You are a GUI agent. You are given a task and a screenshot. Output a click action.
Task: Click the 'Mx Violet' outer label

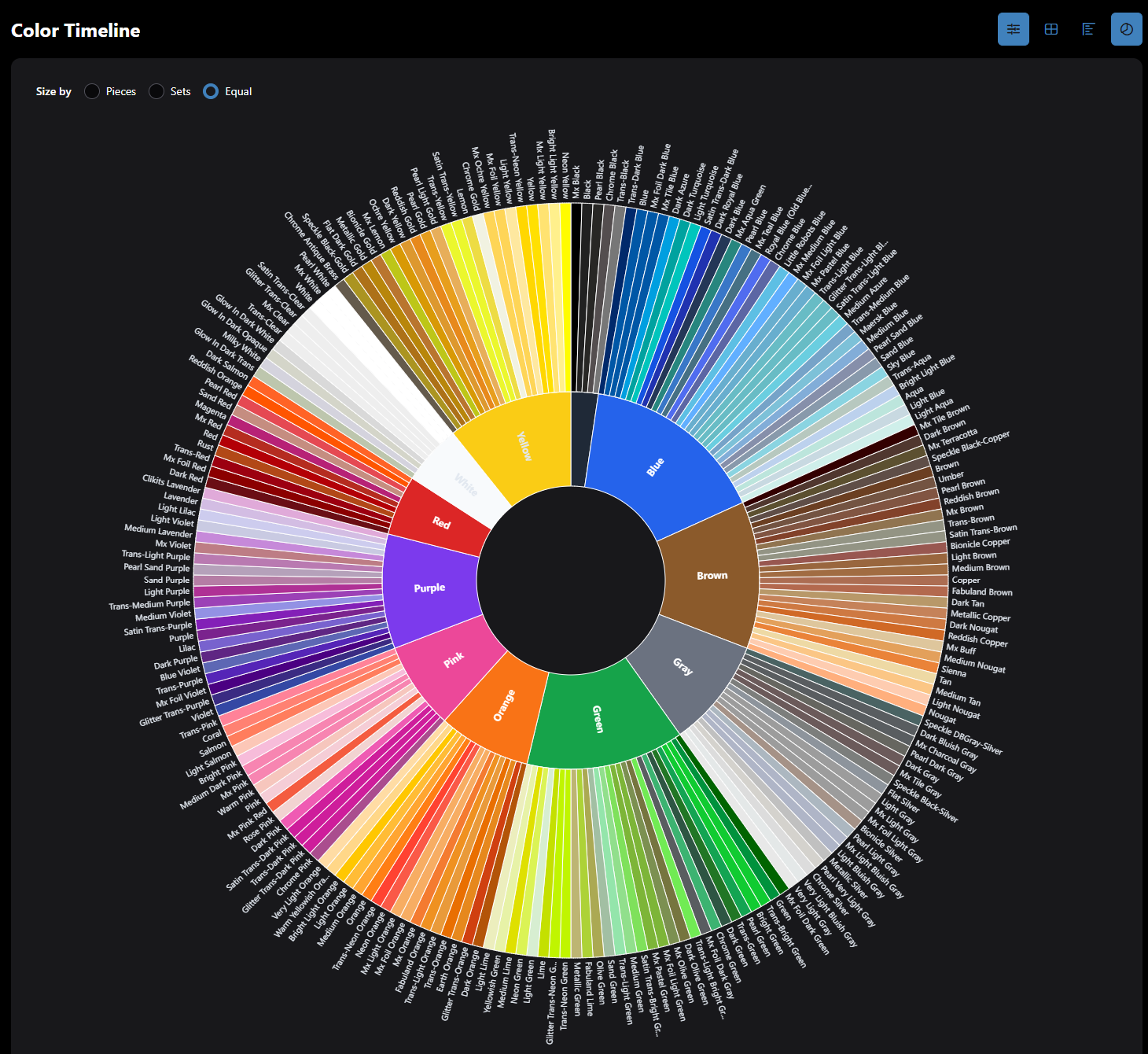coord(173,544)
